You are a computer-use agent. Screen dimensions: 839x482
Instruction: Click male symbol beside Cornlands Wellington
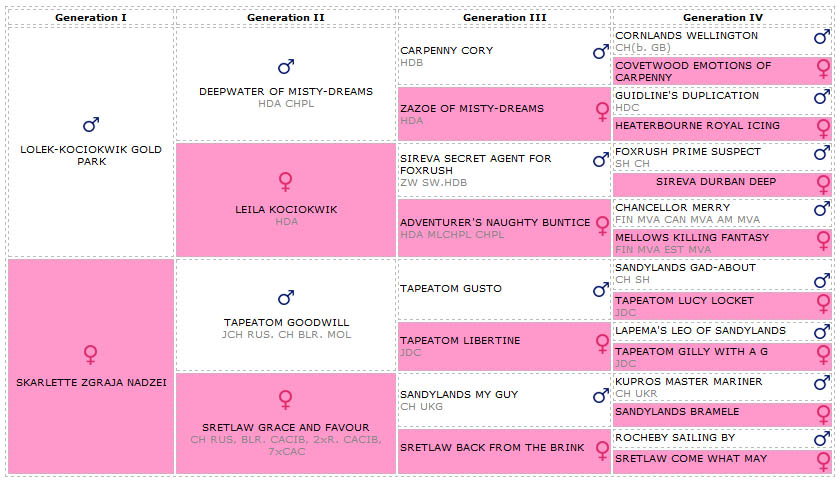click(822, 38)
